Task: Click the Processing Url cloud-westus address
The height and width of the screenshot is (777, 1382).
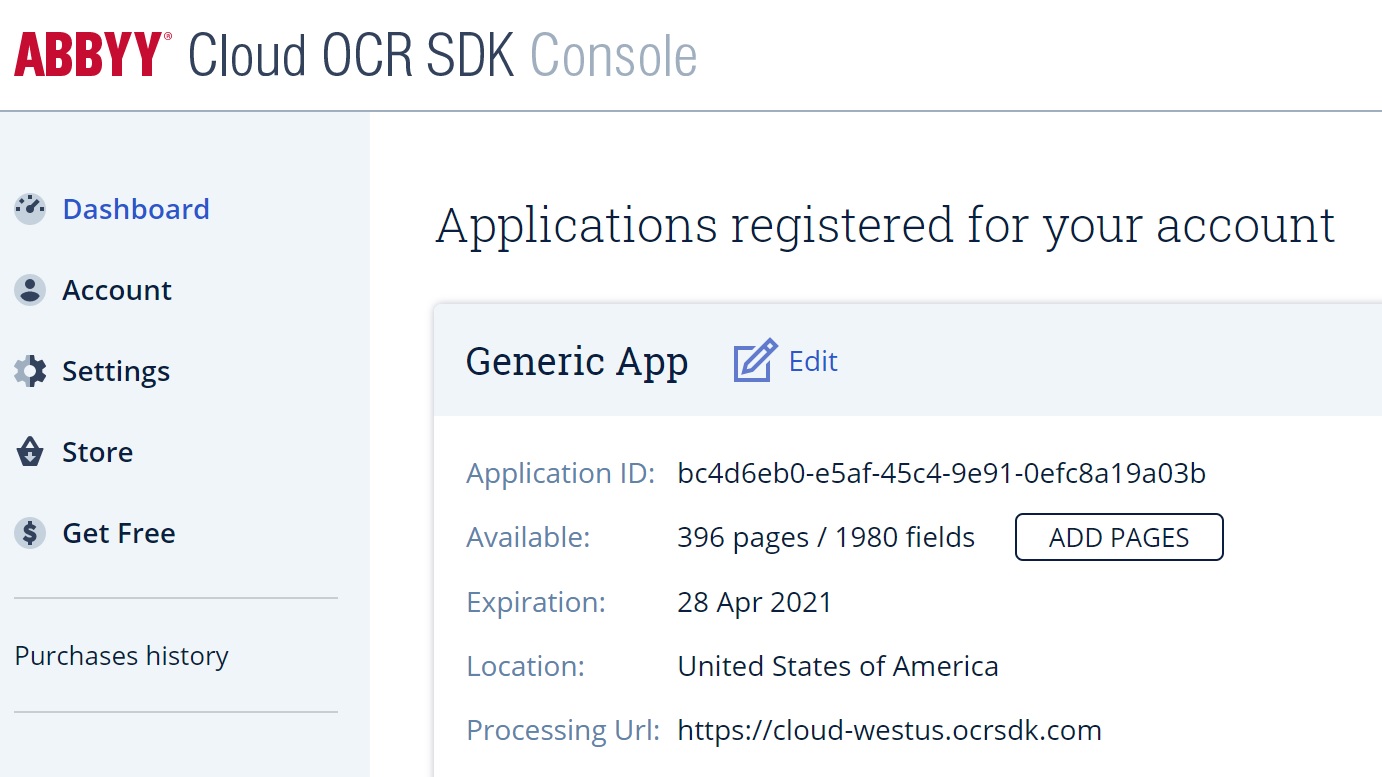Action: (x=890, y=730)
